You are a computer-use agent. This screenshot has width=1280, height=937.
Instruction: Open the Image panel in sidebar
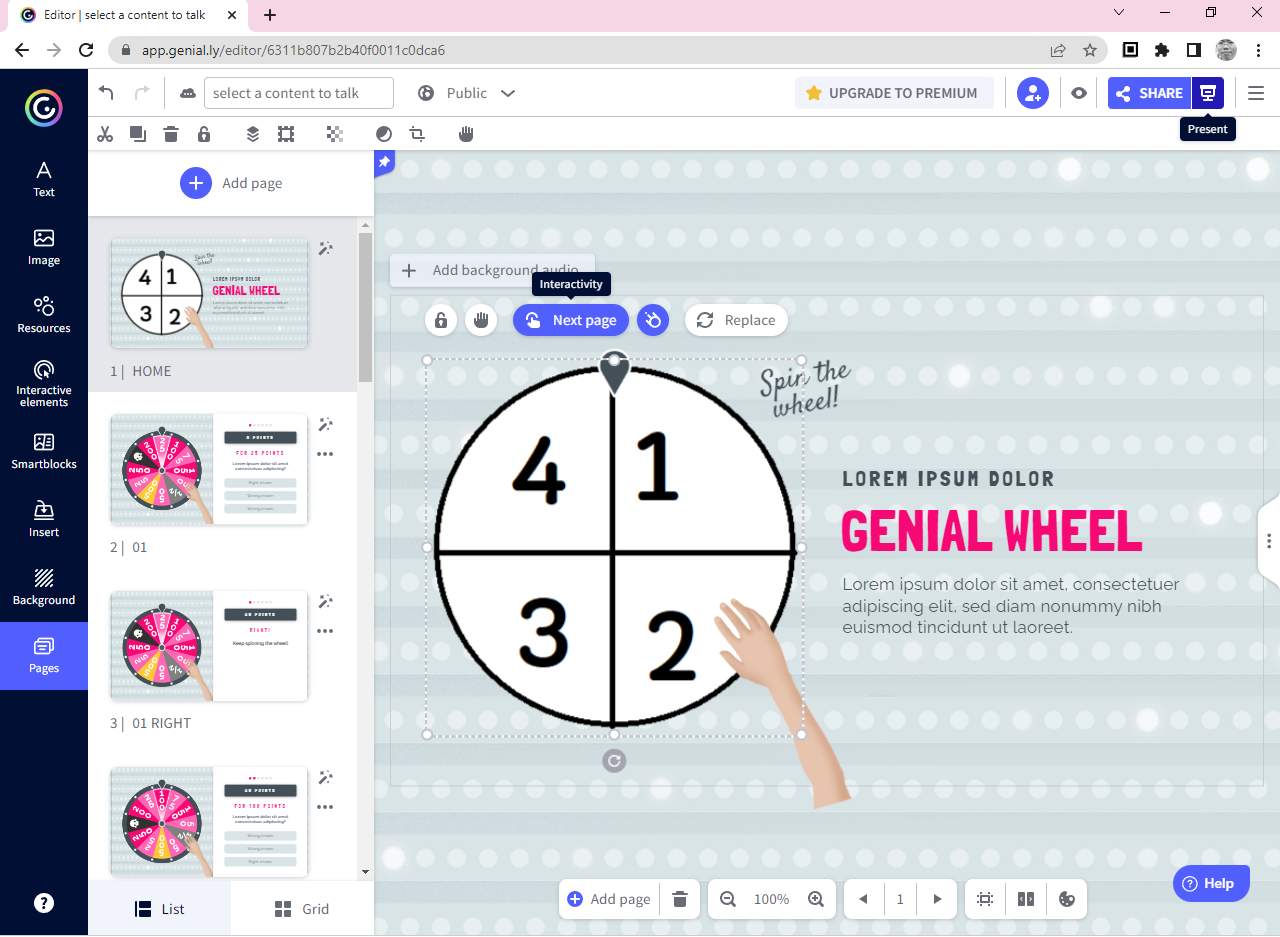44,246
